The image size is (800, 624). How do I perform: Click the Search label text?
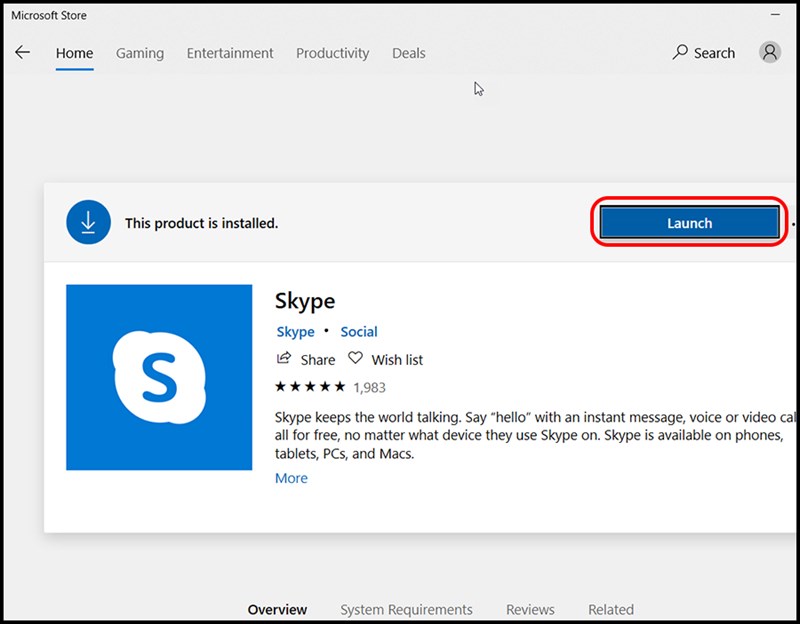point(714,53)
